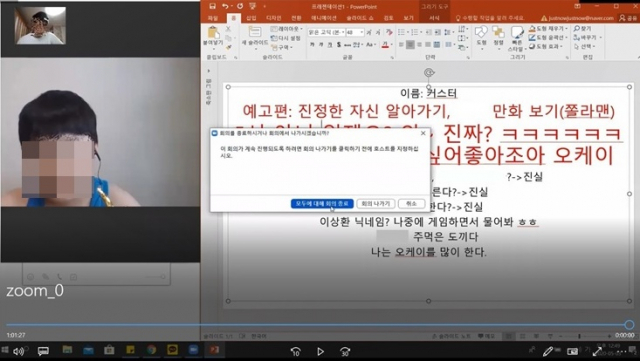Viewport: 640px width, 361px height.
Task: Click the Format Painter brush icon
Action: (228, 47)
